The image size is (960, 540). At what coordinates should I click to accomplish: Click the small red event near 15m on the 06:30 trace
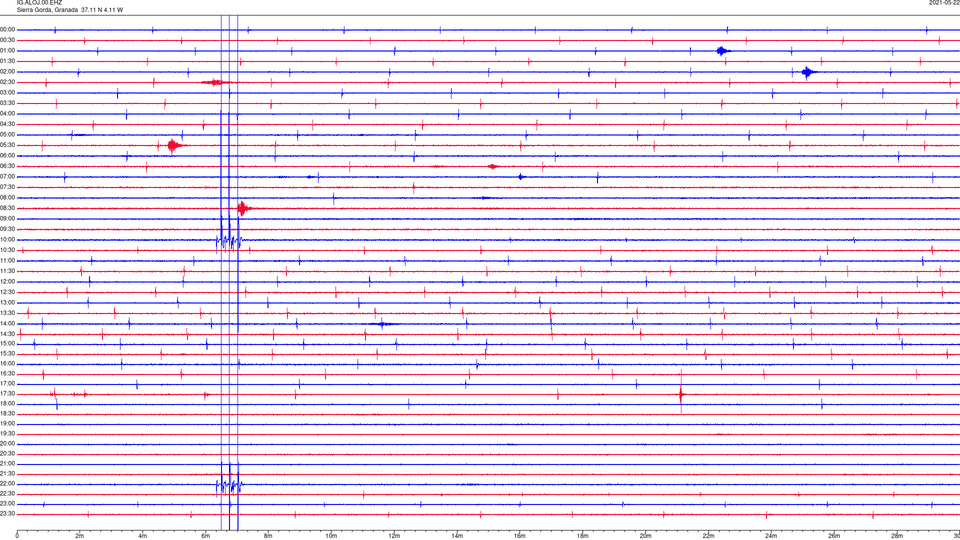[x=493, y=167]
